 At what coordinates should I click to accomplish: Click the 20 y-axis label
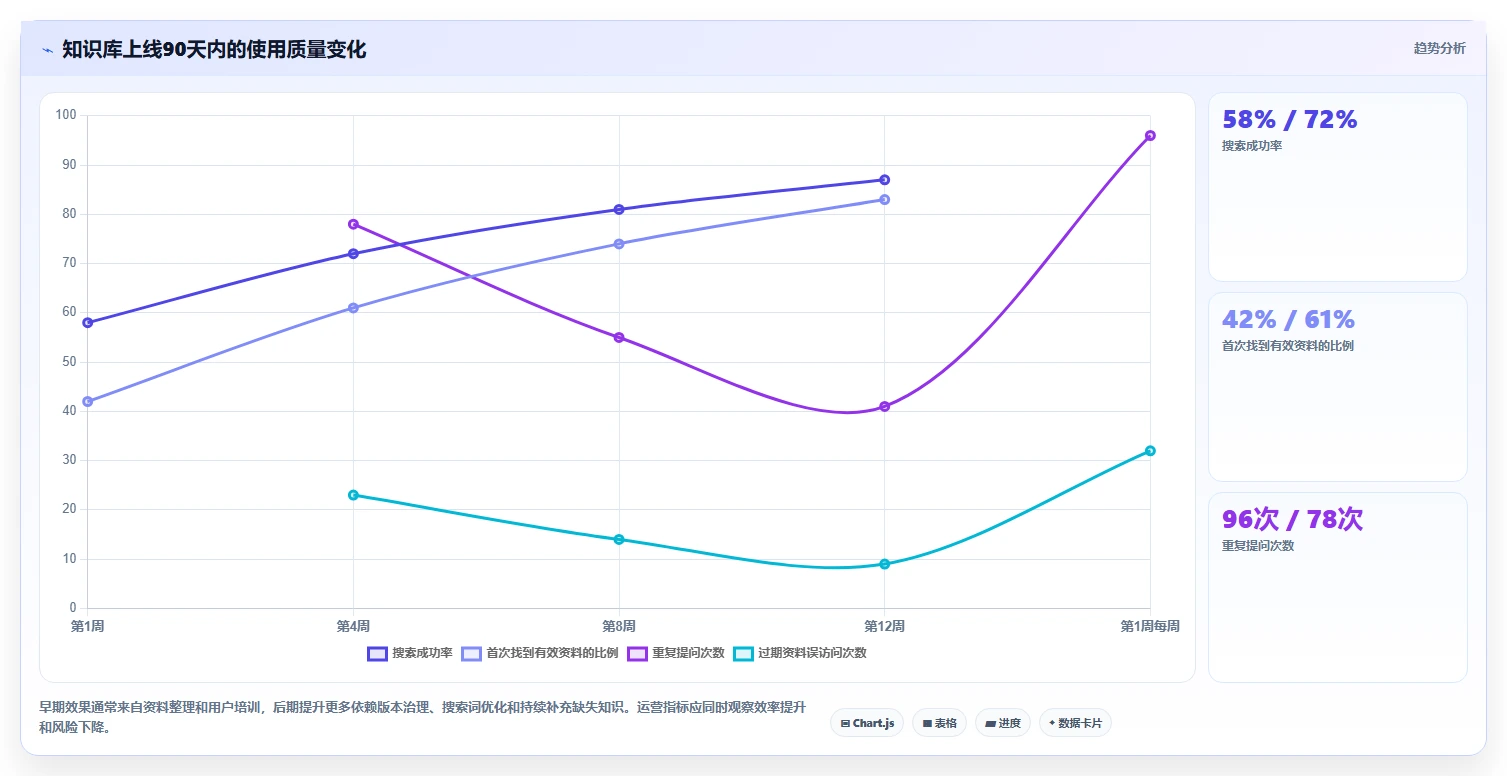(x=69, y=509)
